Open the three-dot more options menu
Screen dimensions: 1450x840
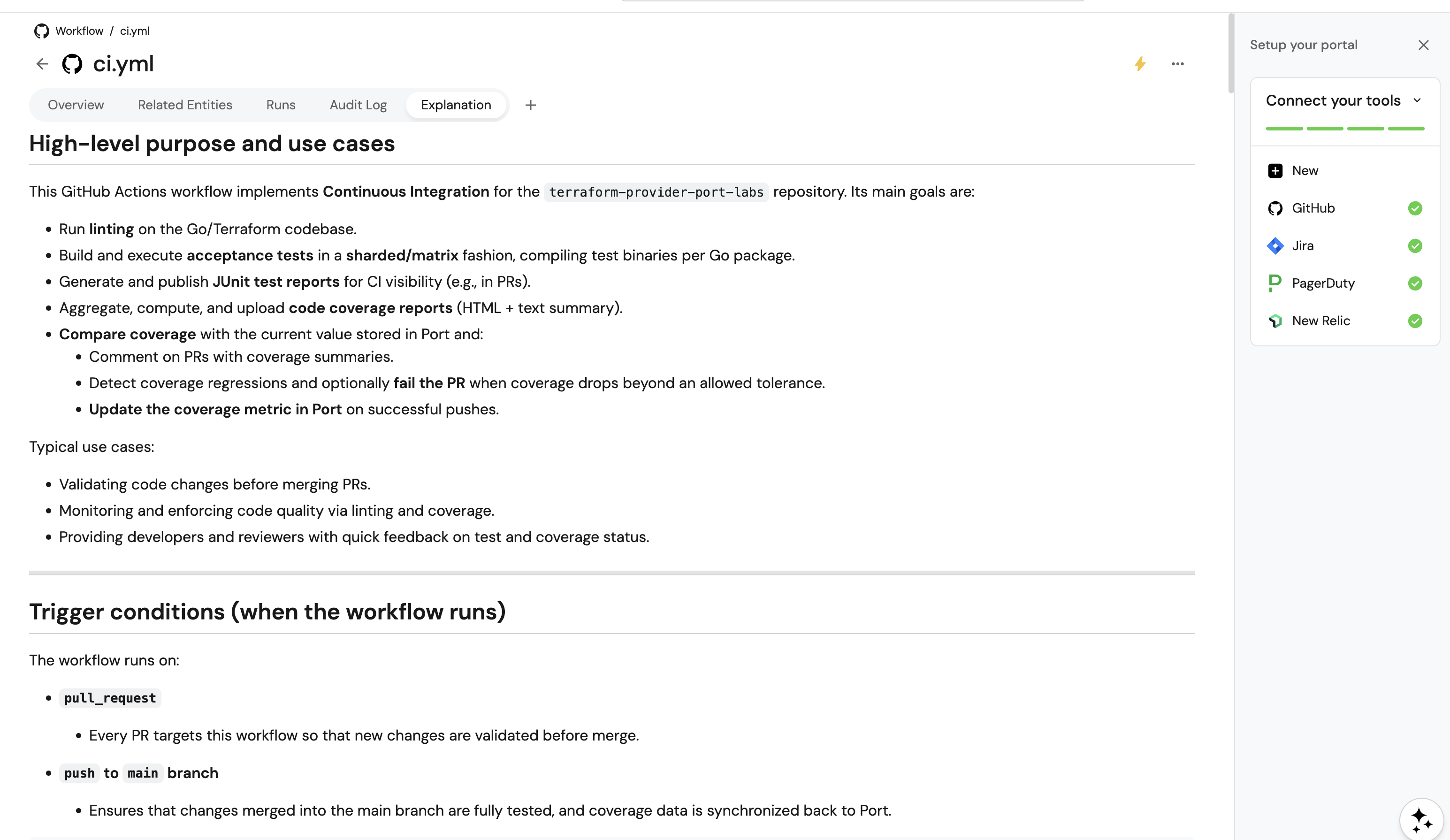tap(1177, 64)
